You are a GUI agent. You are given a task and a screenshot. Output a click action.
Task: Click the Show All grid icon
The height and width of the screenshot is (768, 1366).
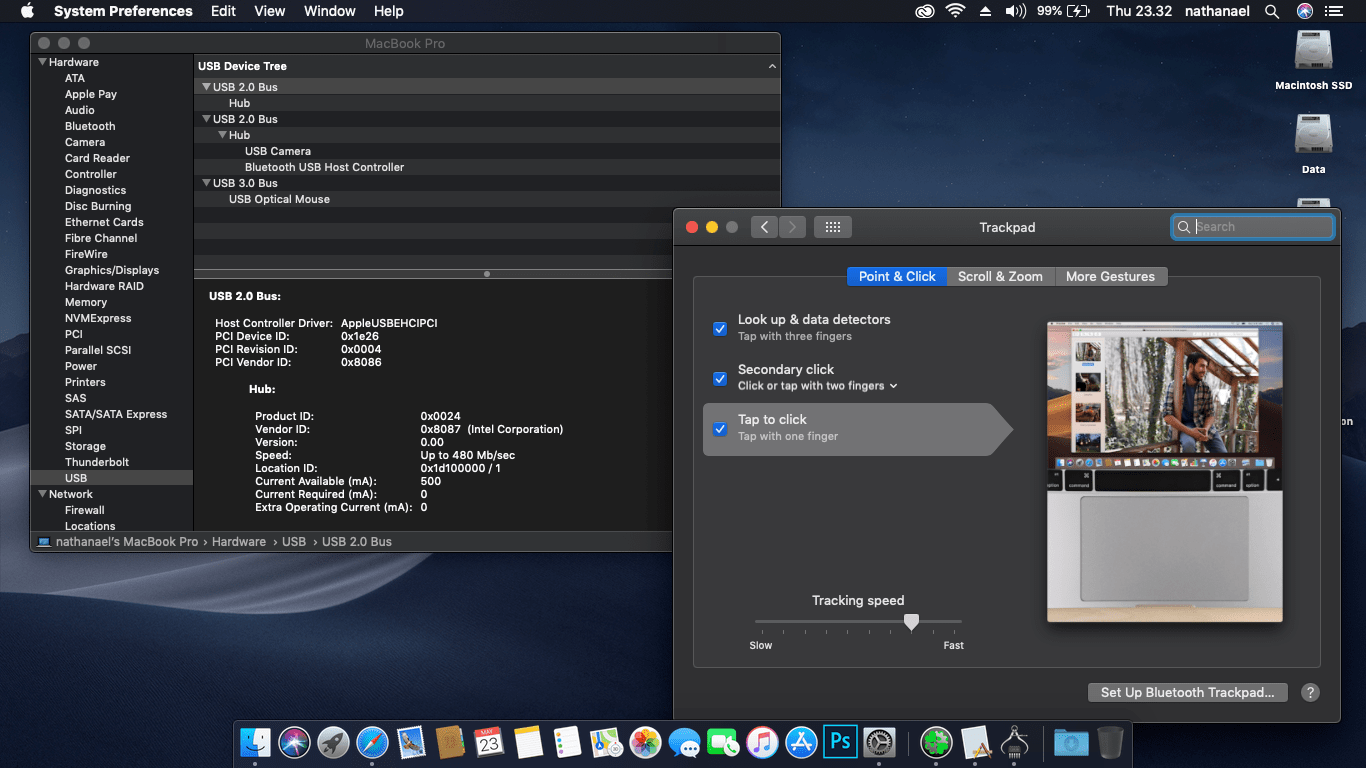tap(832, 227)
